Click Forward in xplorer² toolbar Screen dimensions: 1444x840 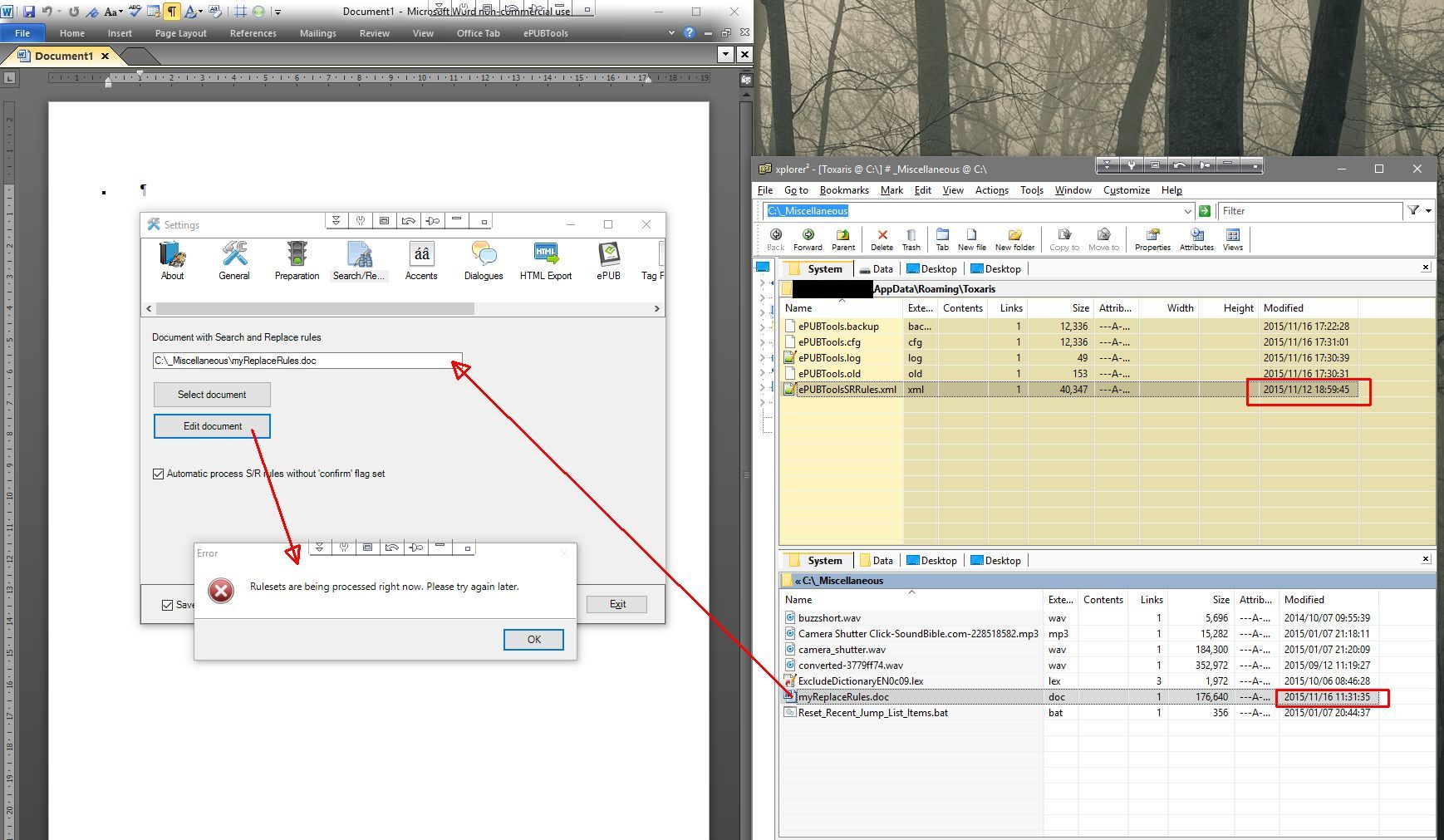point(808,239)
